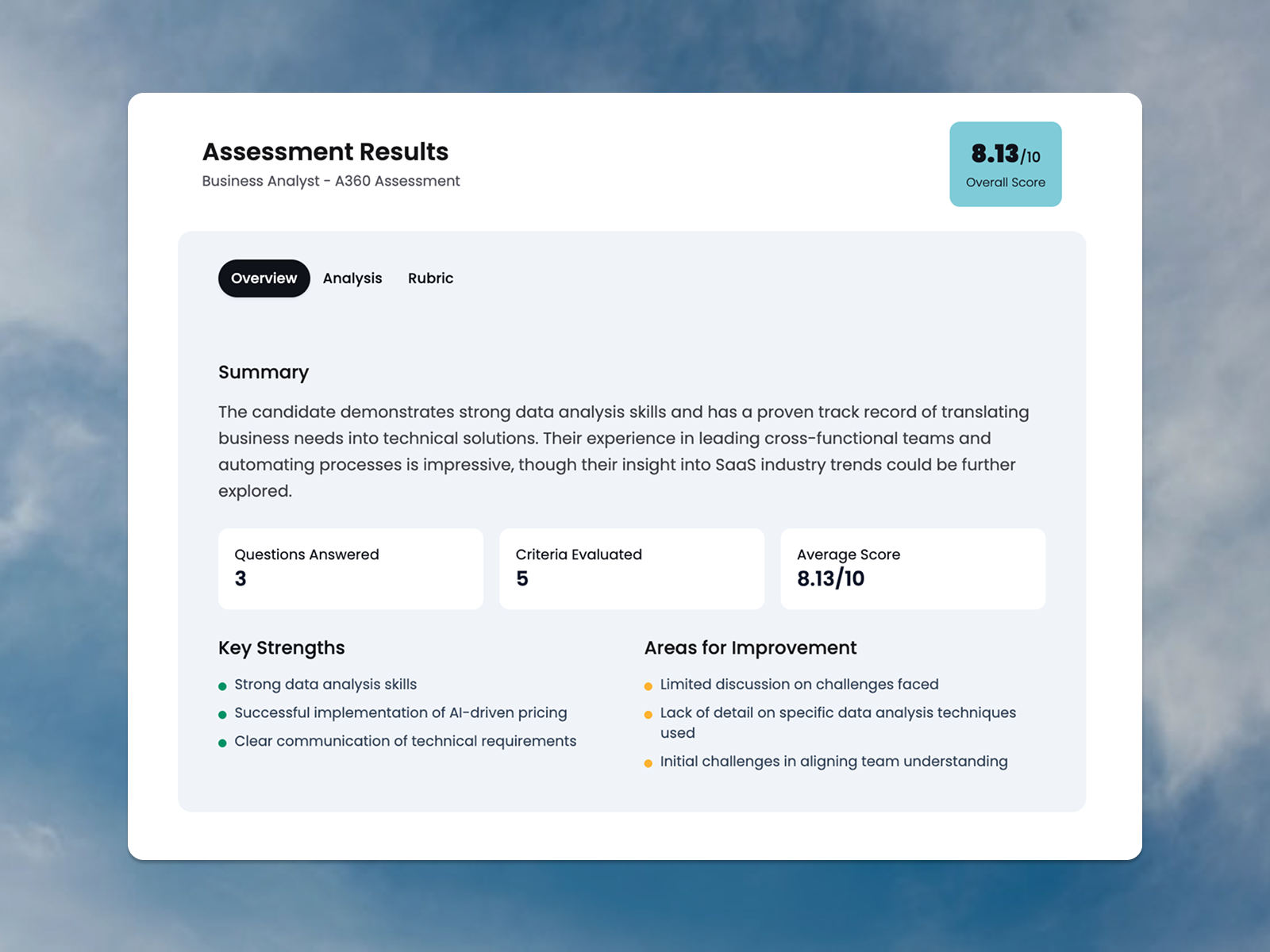Switch to the Overview tab
This screenshot has height=952, width=1270.
pyautogui.click(x=264, y=278)
